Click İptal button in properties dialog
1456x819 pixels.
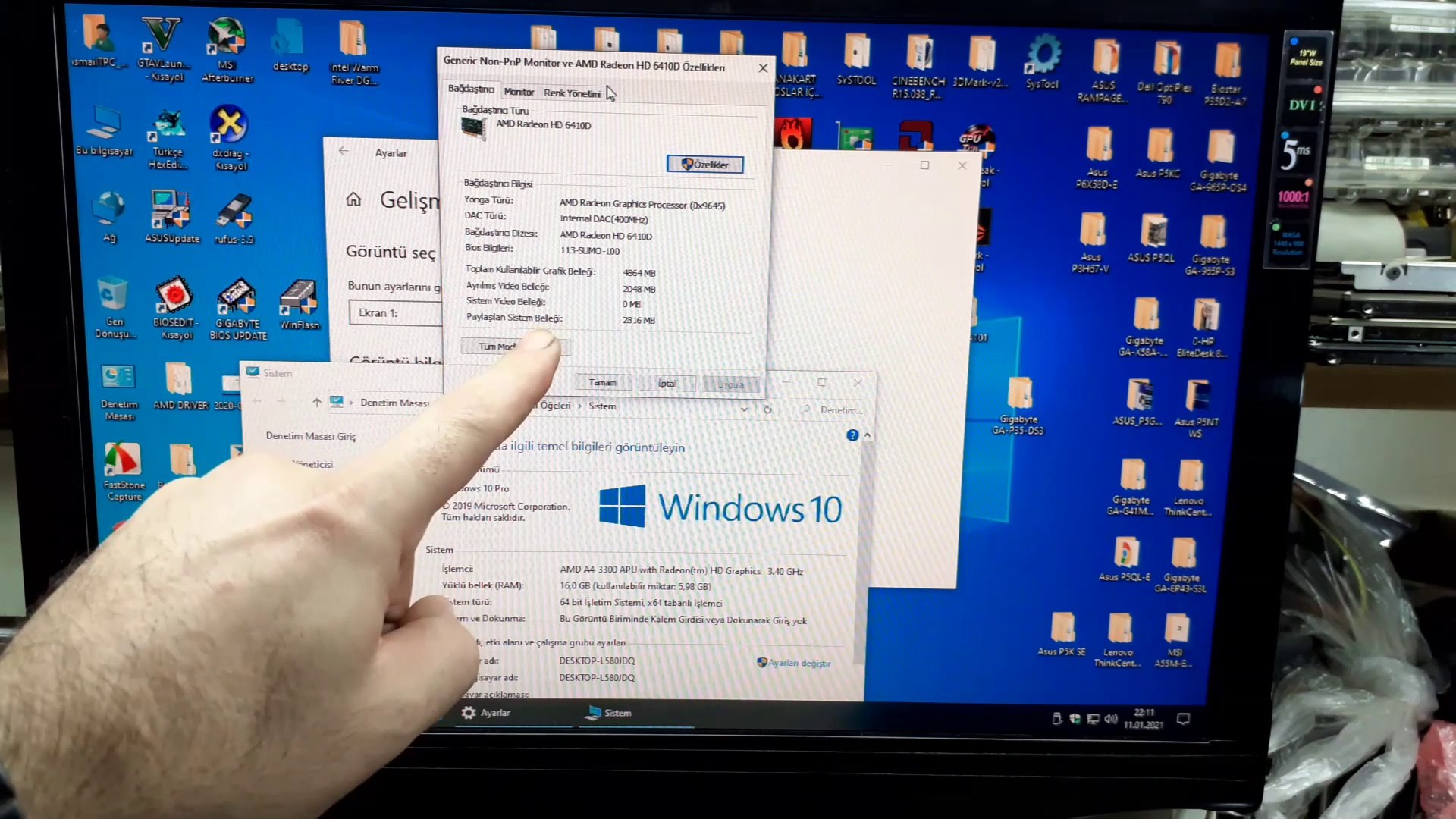[667, 384]
